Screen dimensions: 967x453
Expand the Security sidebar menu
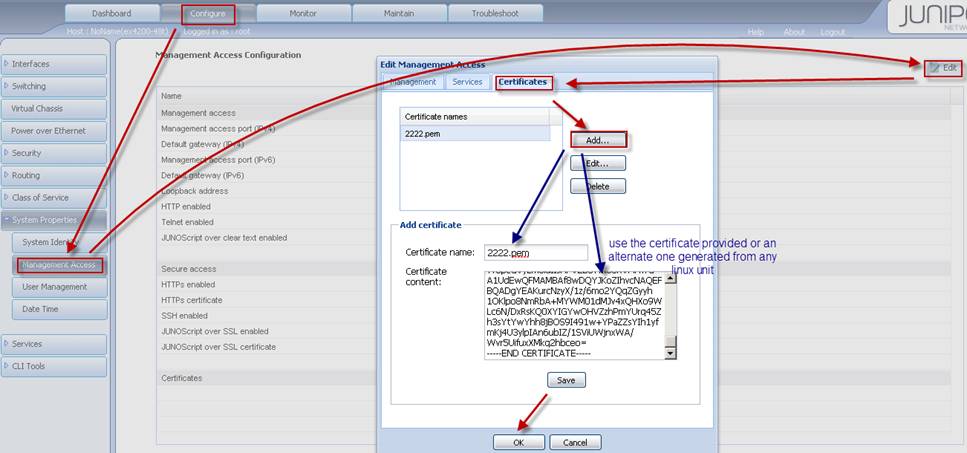(x=55, y=153)
